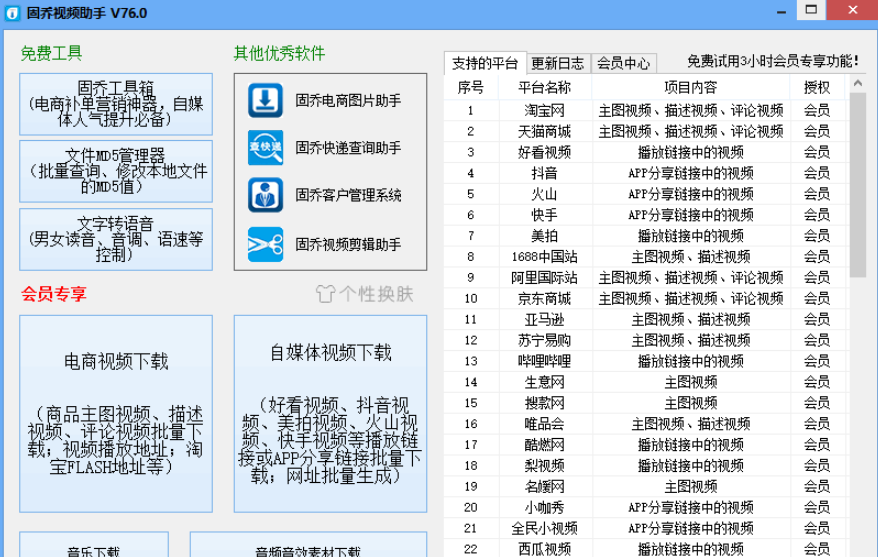Click the app logo in the title bar

point(12,13)
